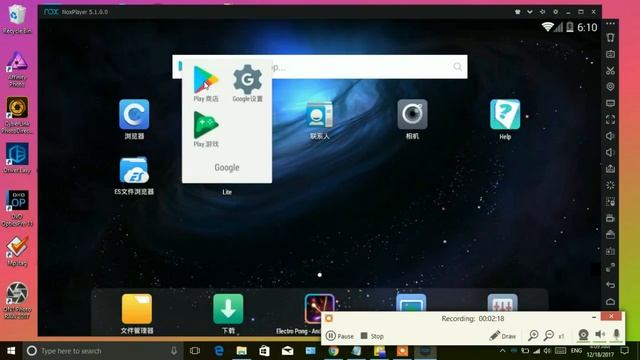This screenshot has height=360, width=640.
Task: Toggle webcam on recorder toolbar
Action: coord(583,335)
